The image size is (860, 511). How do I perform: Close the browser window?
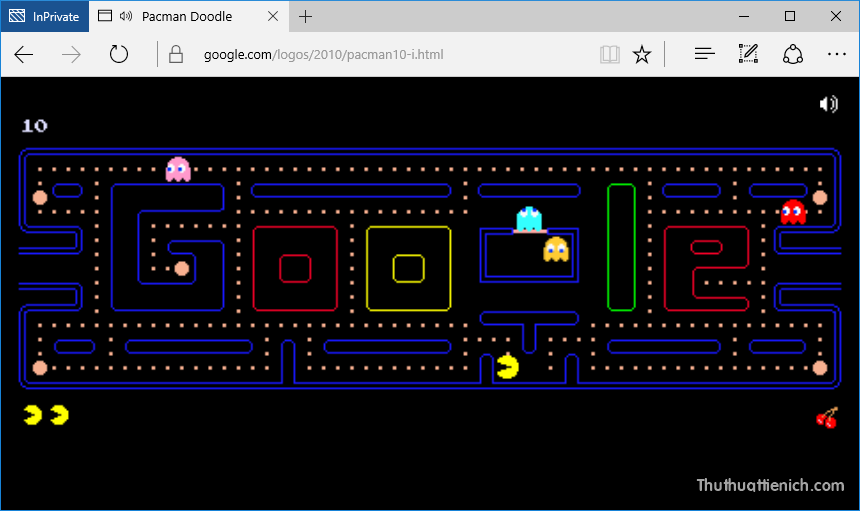pyautogui.click(x=836, y=16)
